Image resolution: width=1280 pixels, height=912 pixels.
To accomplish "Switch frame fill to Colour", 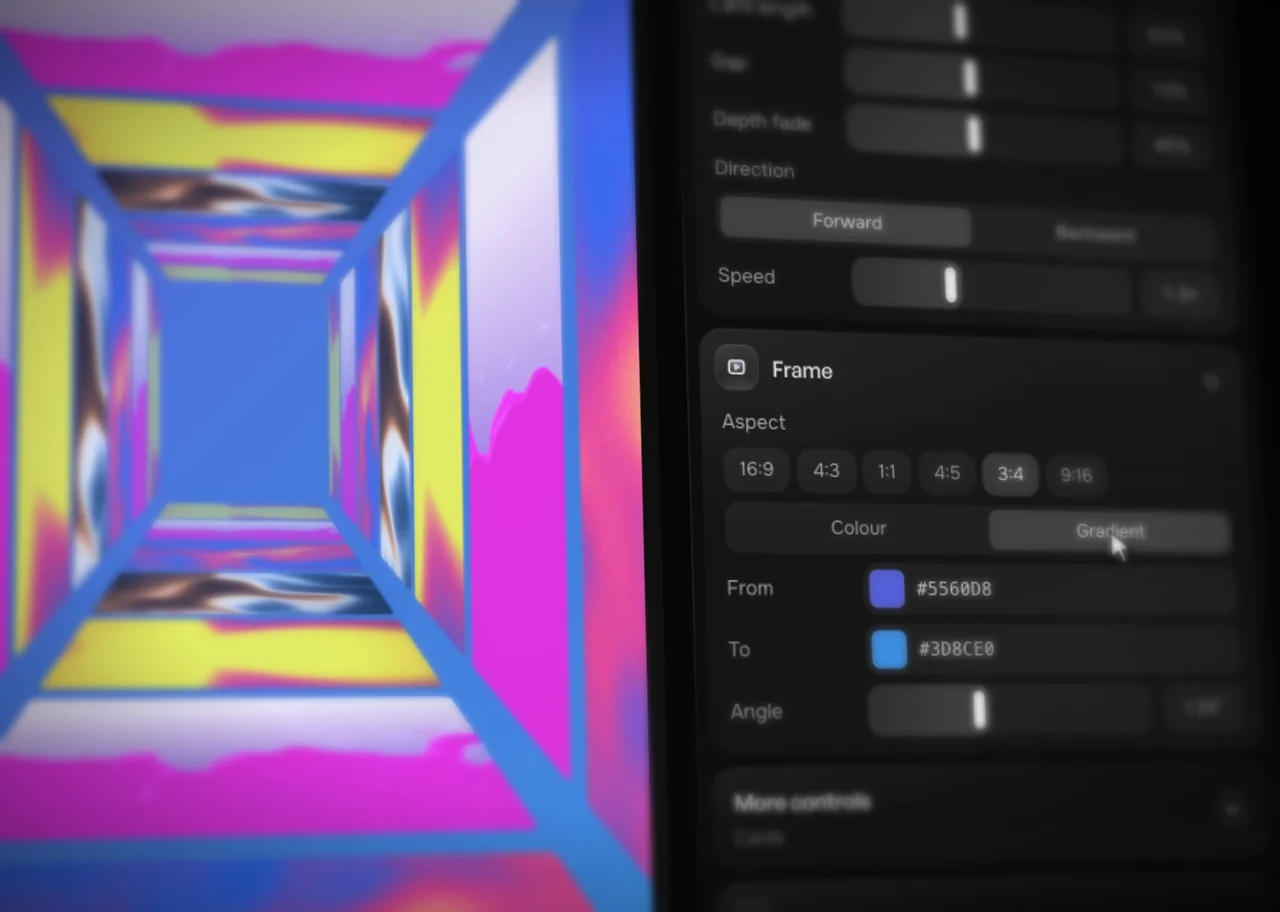I will [x=858, y=528].
